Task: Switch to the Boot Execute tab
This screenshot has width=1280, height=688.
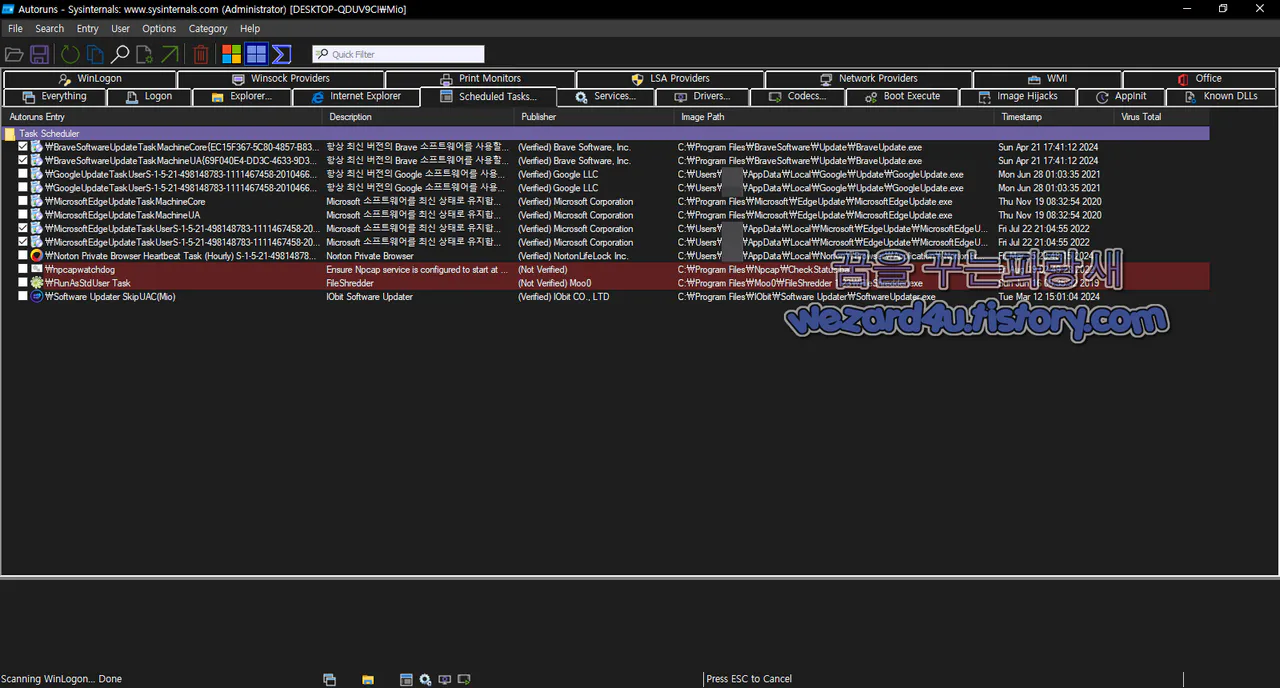Action: tap(902, 97)
